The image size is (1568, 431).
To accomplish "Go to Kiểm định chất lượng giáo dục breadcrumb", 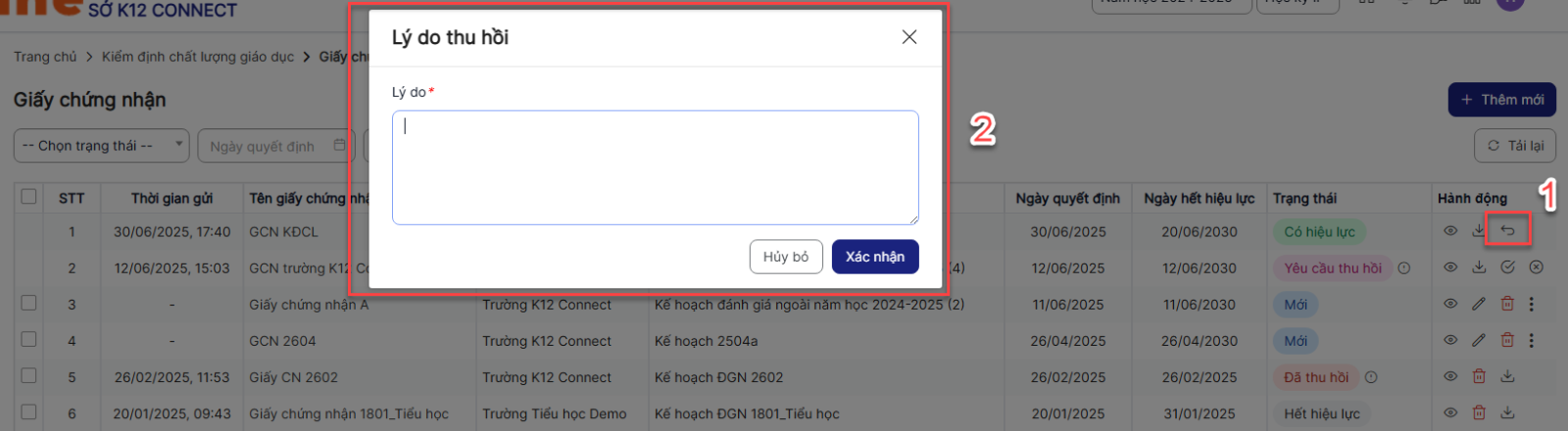I will click(198, 57).
